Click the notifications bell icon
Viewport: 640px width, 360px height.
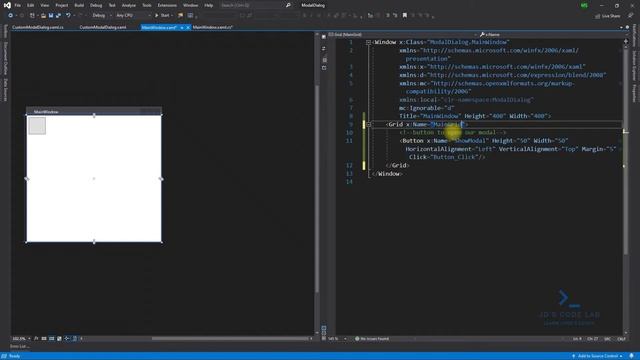tap(631, 356)
